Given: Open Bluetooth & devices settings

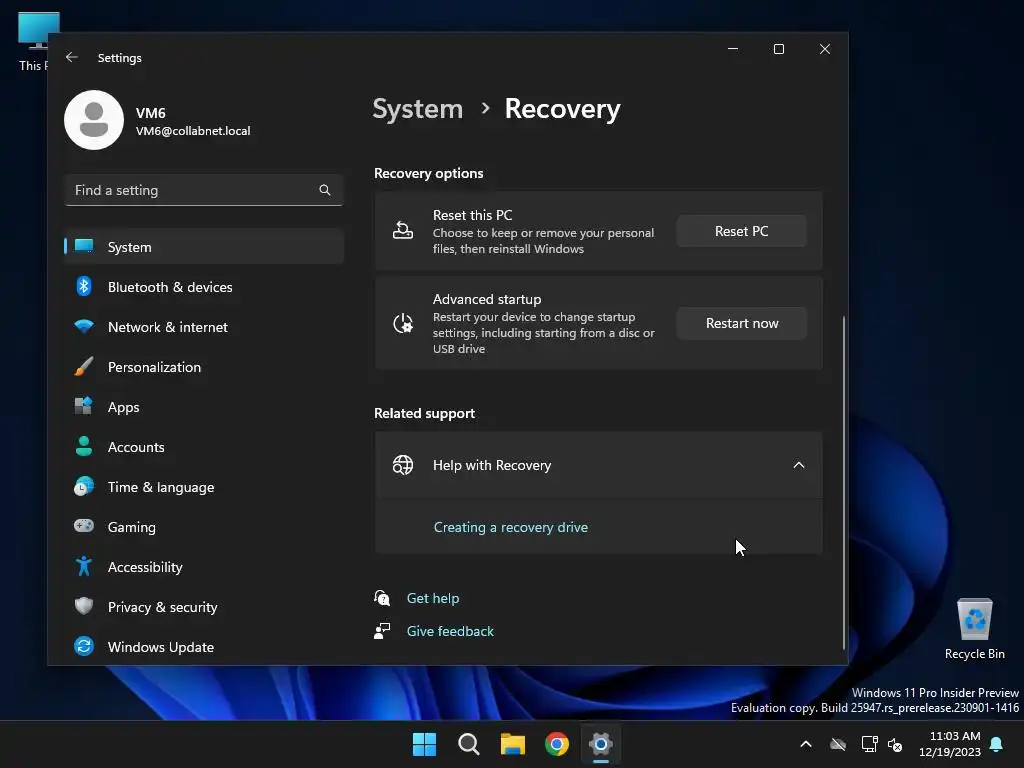Looking at the screenshot, I should (204, 287).
